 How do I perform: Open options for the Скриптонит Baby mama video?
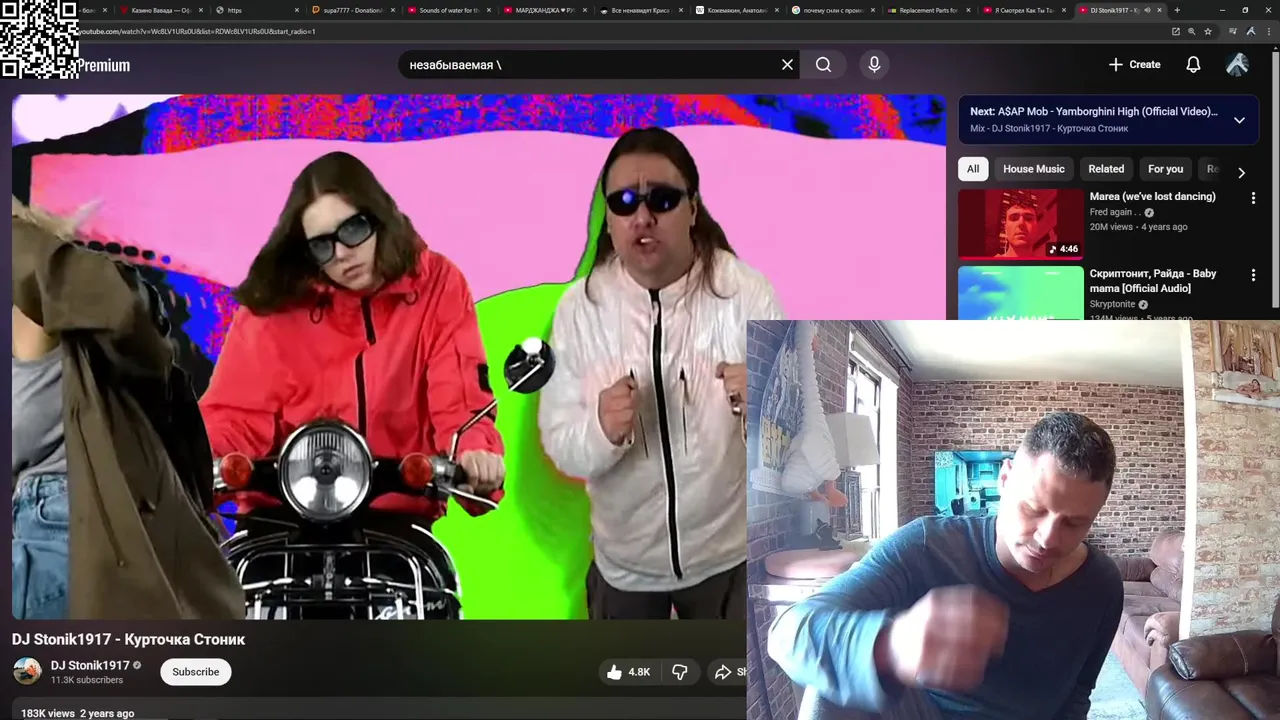pos(1253,275)
